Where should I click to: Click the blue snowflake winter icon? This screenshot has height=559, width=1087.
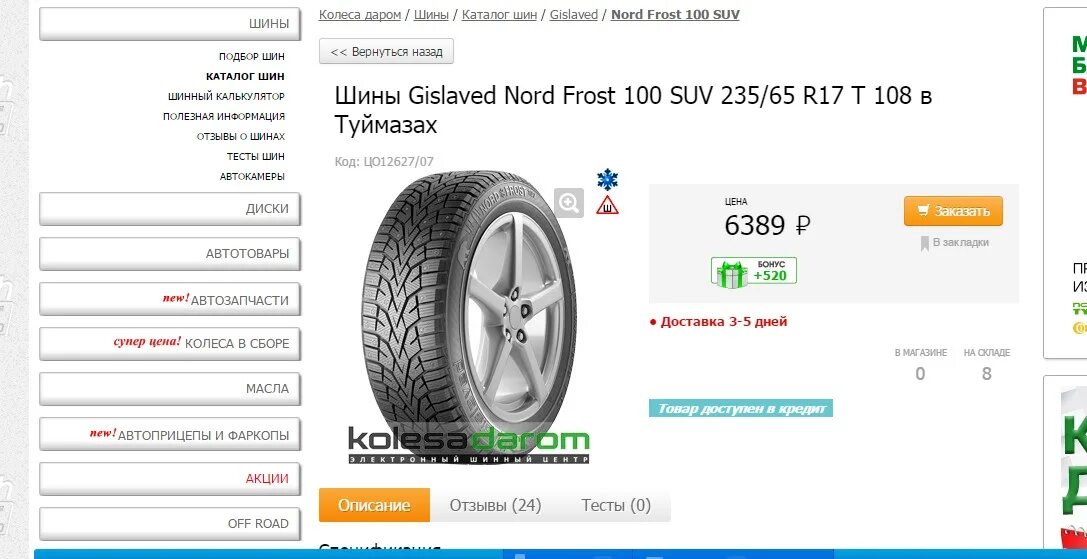point(607,180)
